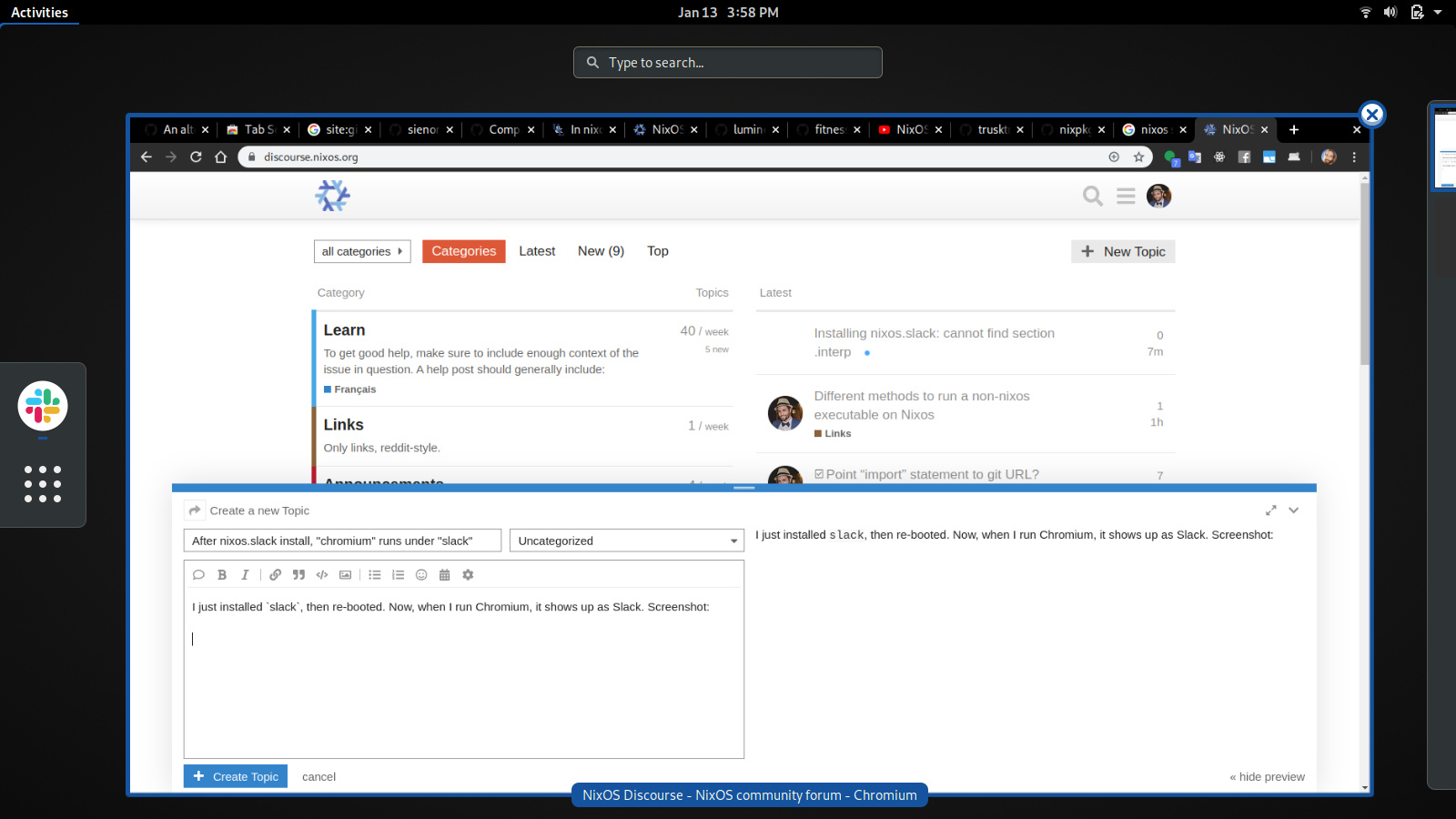Viewport: 1456px width, 819px height.
Task: View Top topics
Action: click(658, 251)
